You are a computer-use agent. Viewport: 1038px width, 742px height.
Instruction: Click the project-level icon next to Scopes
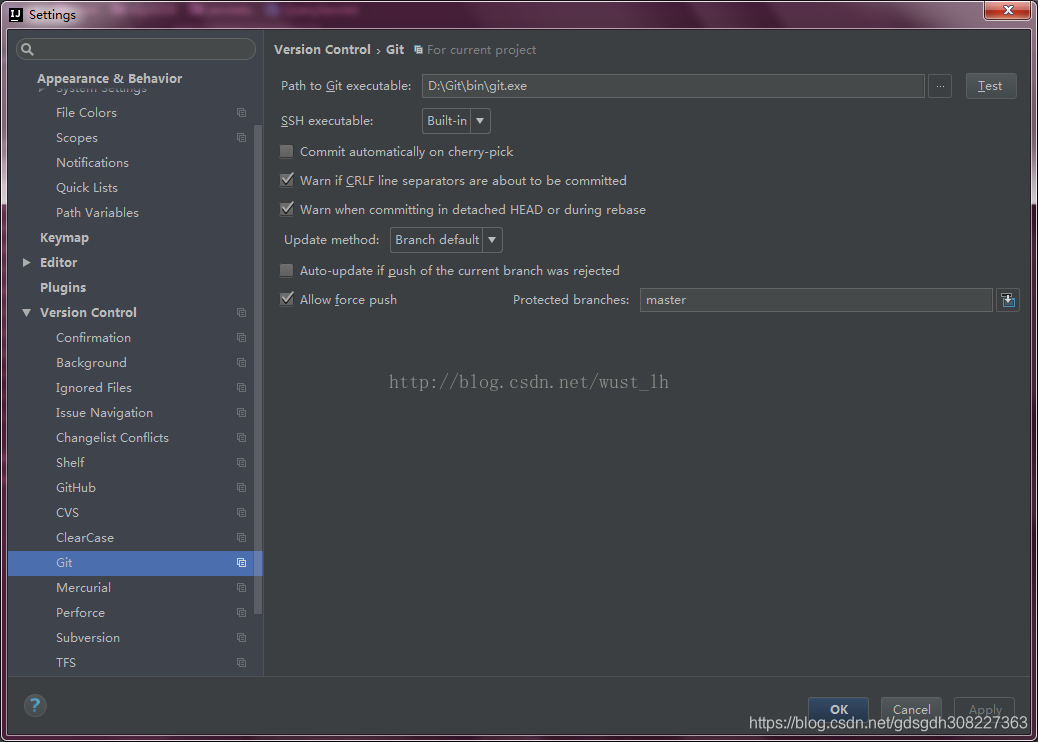[242, 138]
